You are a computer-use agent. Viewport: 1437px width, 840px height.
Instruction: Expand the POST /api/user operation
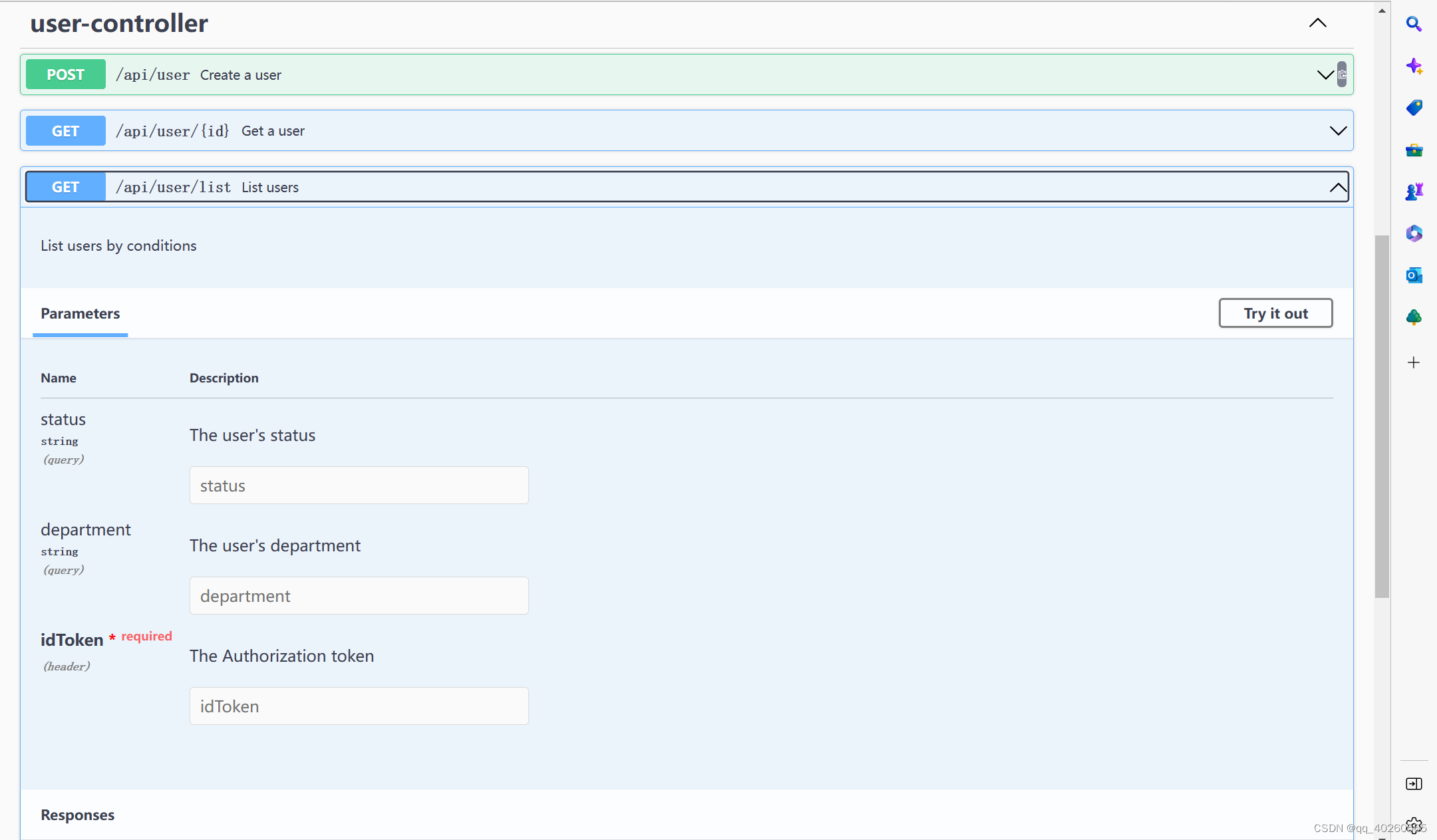coord(1324,74)
